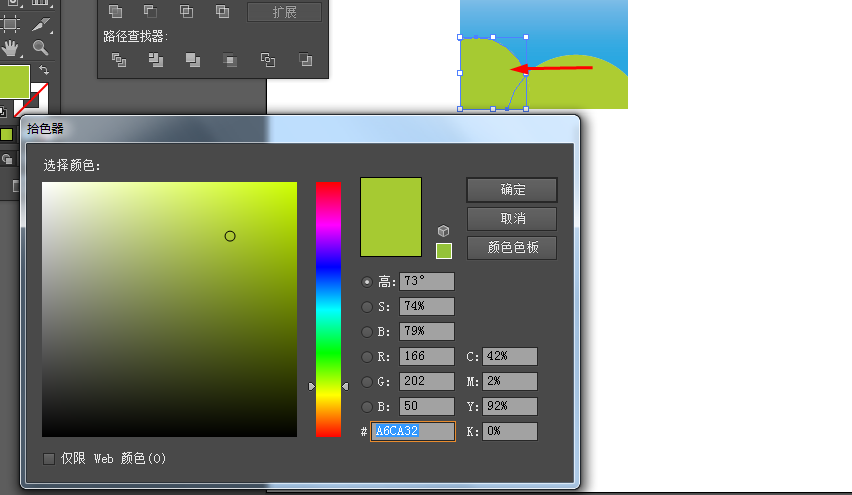This screenshot has width=852, height=495.
Task: Click the Minus Front shape mode icon
Action: tap(151, 11)
